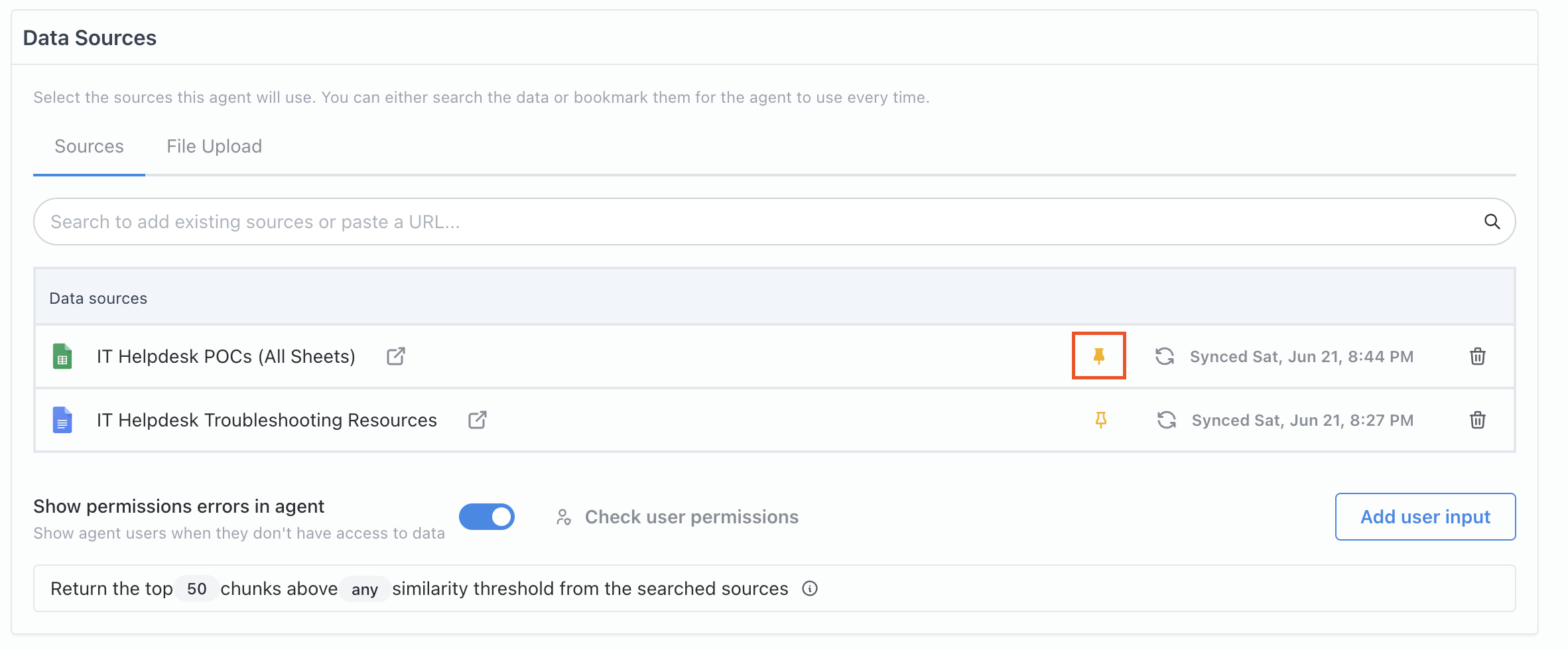
Task: Click the Add user input button
Action: (x=1425, y=517)
